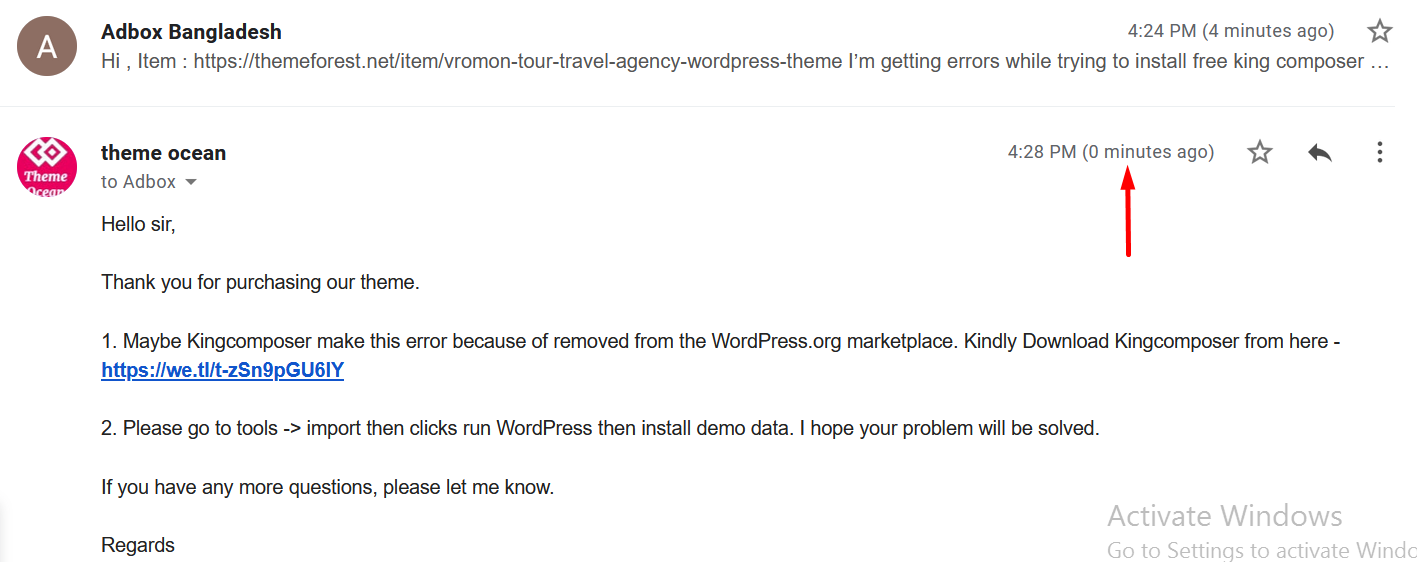
Task: Click the "to Adbox" recipient text
Action: tap(138, 182)
